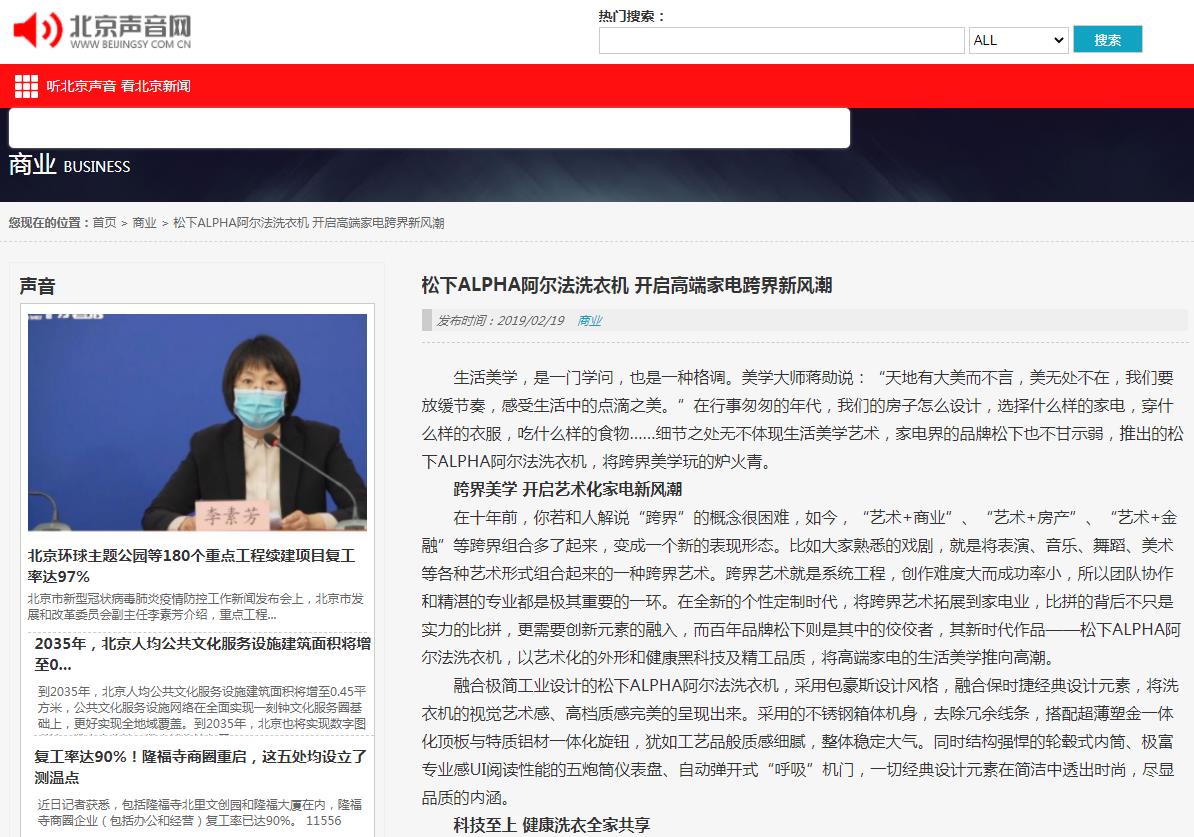This screenshot has height=837, width=1194.
Task: Open headline 复工率达90%！隆福寺商圈重启
Action: click(x=200, y=767)
